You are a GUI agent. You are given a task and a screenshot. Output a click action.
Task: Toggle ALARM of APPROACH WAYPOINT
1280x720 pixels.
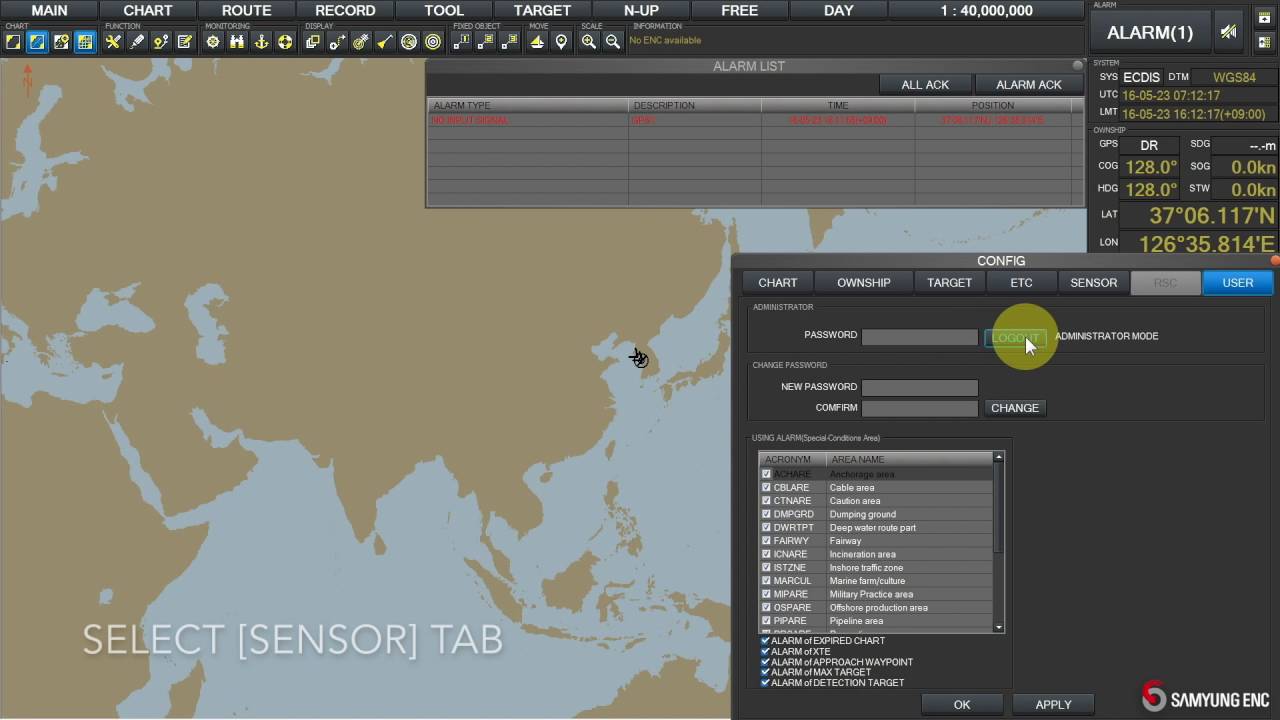click(765, 662)
